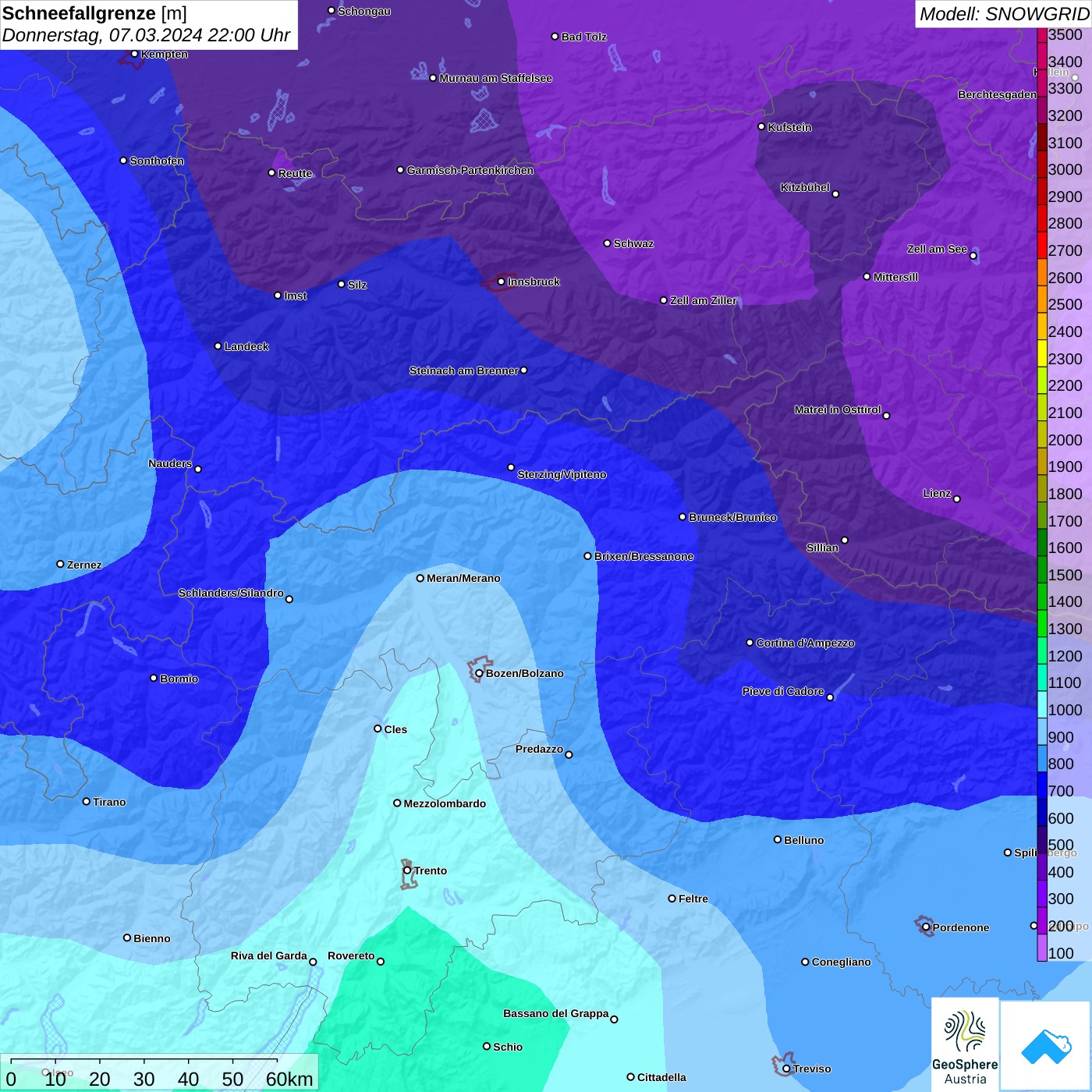The height and width of the screenshot is (1092, 1092).
Task: Click the Innsbruck city marker
Action: coord(501,282)
